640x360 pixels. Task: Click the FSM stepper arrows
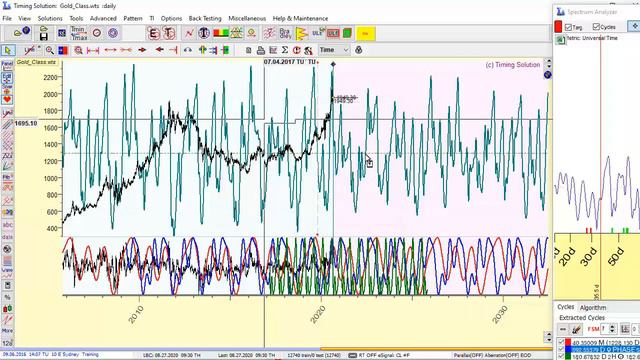(612, 329)
